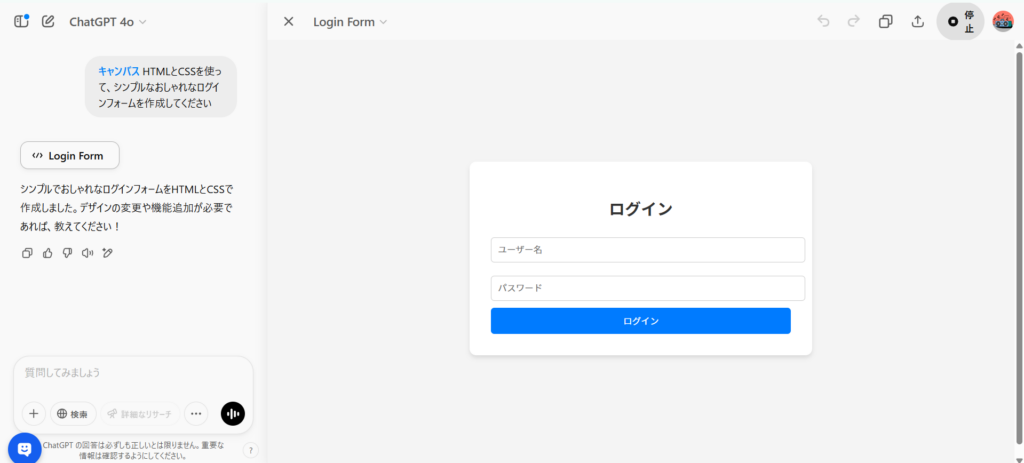The width and height of the screenshot is (1024, 463).
Task: Open the ChatGPT sidebar panel
Action: coord(22,21)
